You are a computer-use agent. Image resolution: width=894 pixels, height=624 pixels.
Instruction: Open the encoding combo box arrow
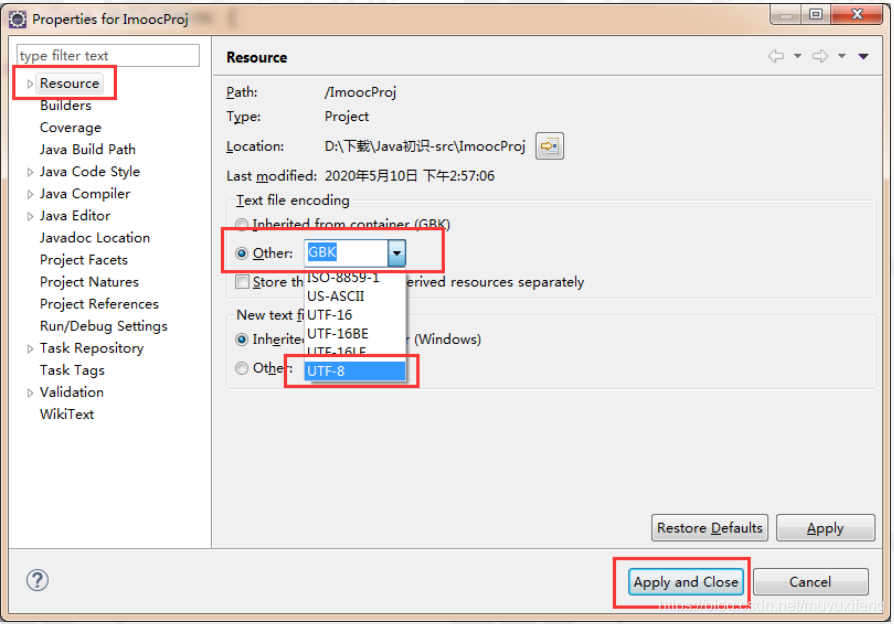397,254
